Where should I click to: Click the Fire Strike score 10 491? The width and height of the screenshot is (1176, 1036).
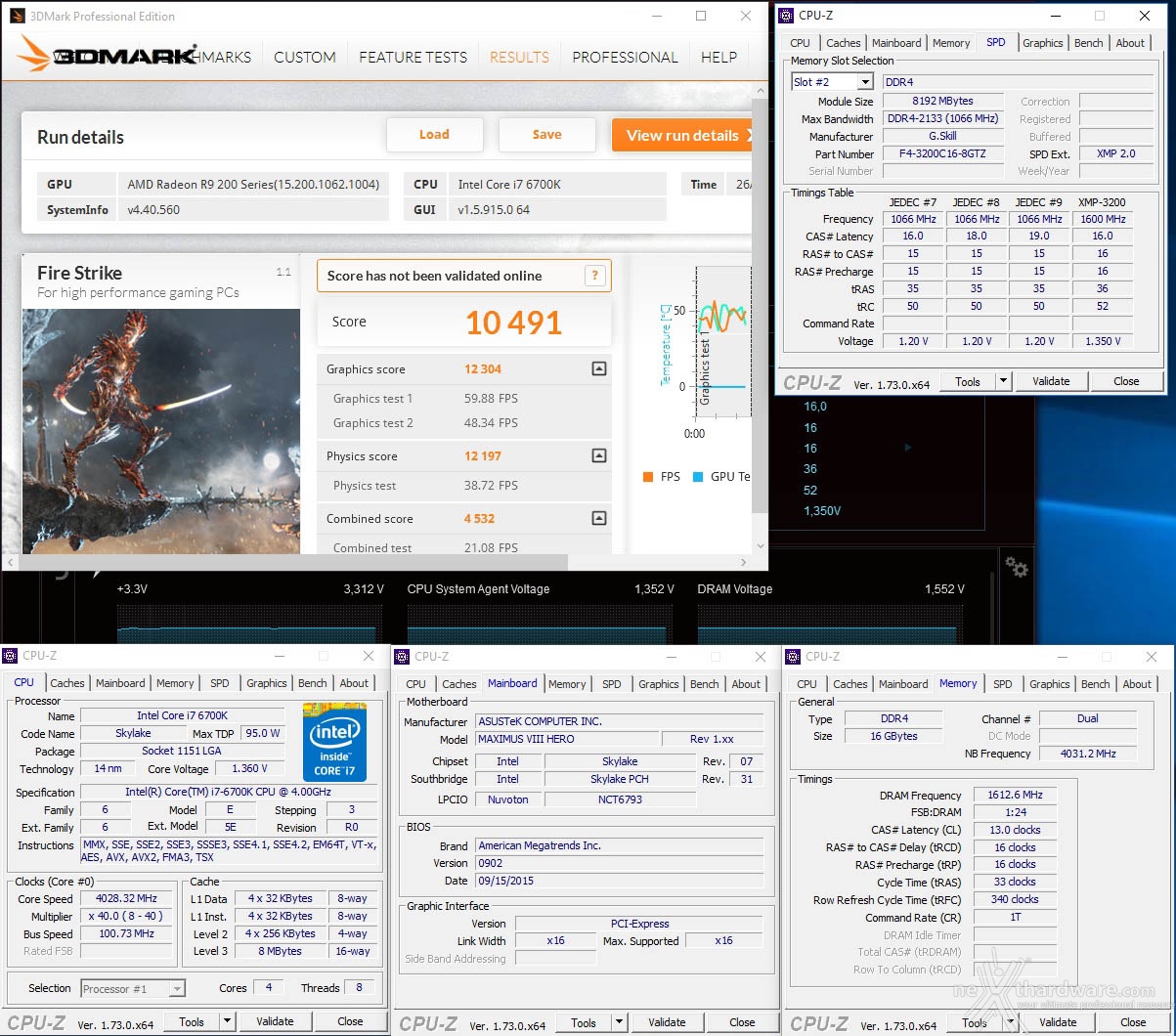513,323
